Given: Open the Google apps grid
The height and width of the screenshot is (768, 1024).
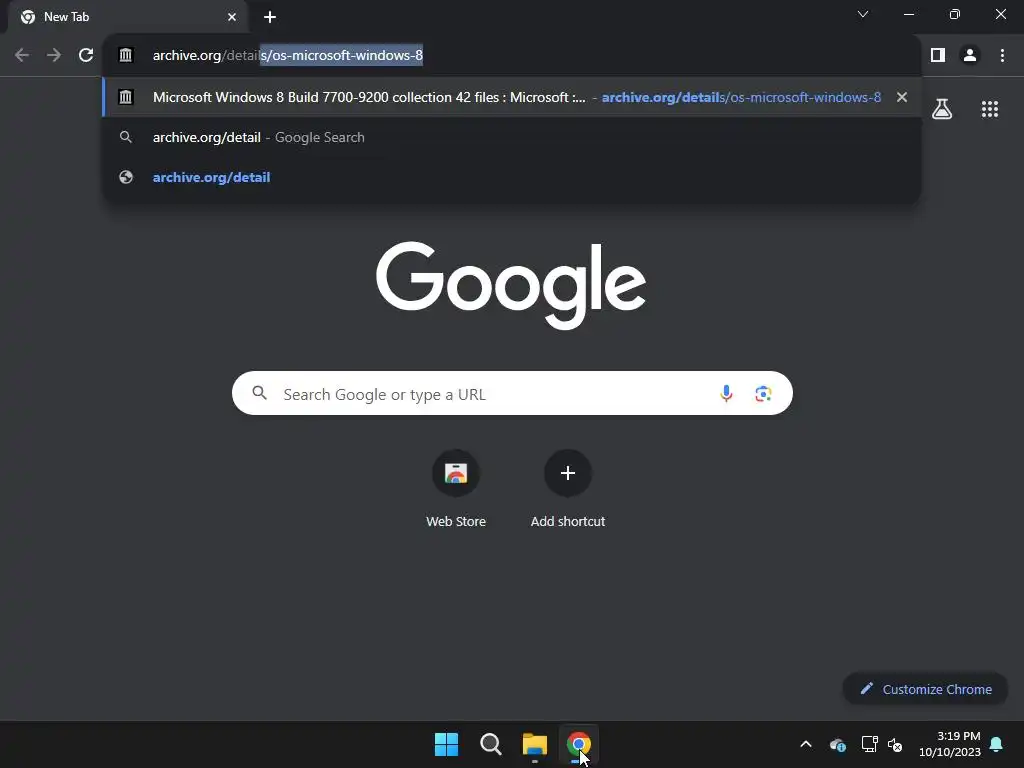Looking at the screenshot, I should 990,109.
